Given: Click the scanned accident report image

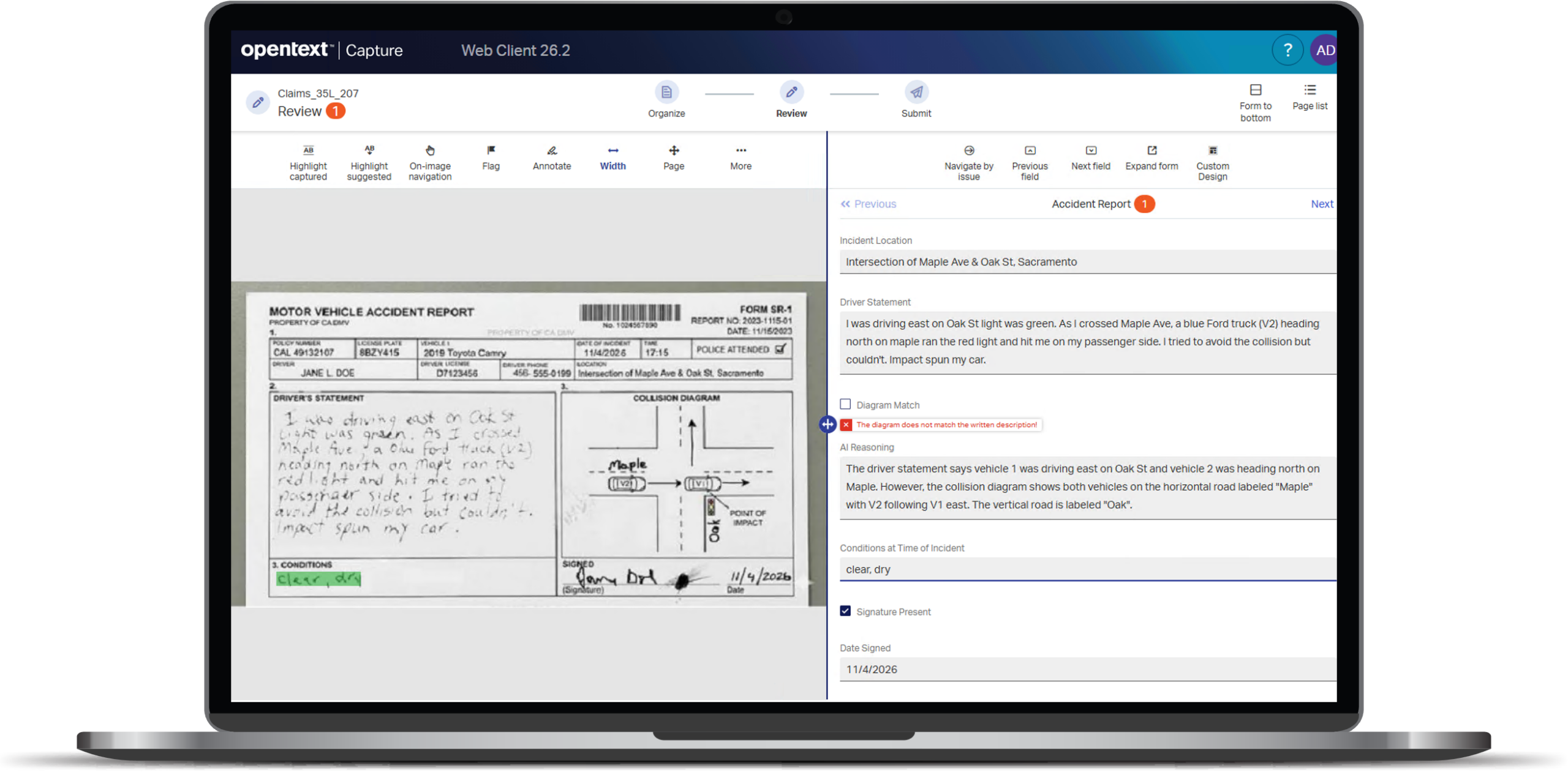Looking at the screenshot, I should (x=529, y=444).
